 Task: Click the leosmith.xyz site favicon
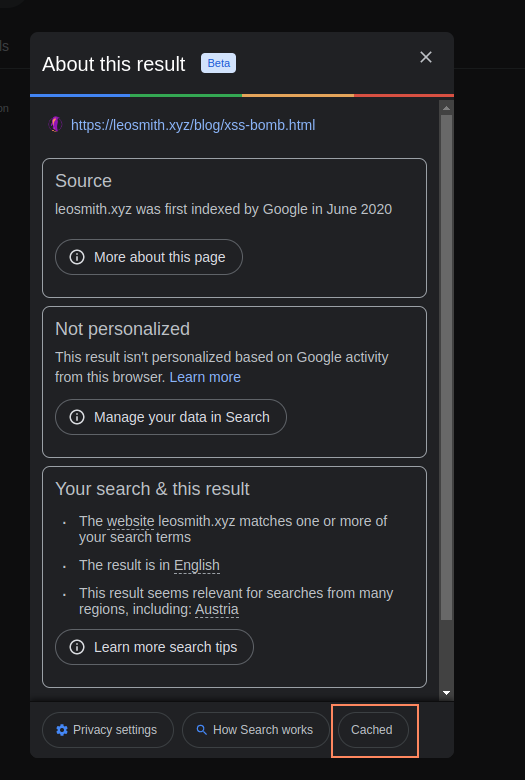click(x=55, y=124)
